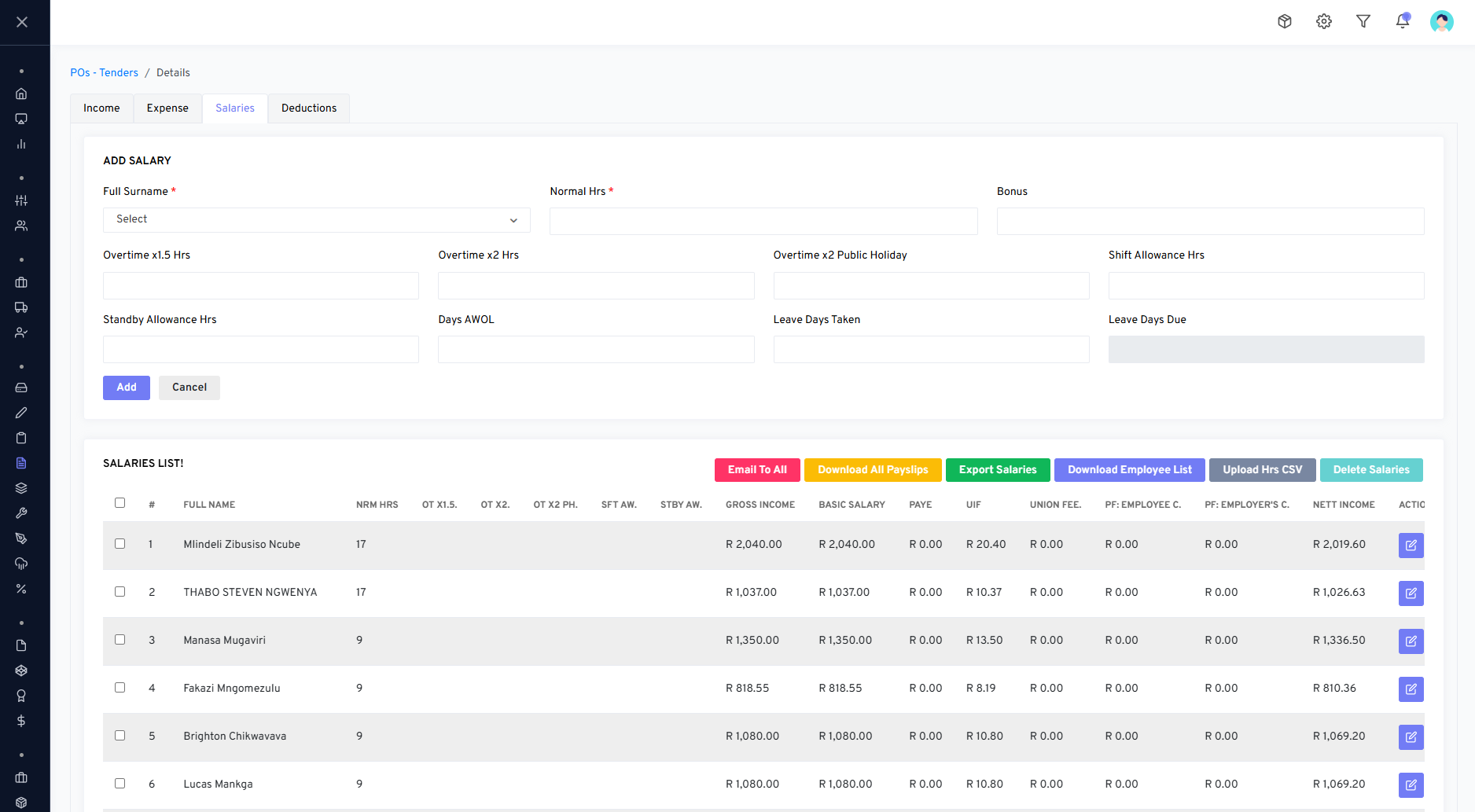Toggle the select-all checkbox in table header
This screenshot has width=1475, height=812.
pyautogui.click(x=120, y=502)
